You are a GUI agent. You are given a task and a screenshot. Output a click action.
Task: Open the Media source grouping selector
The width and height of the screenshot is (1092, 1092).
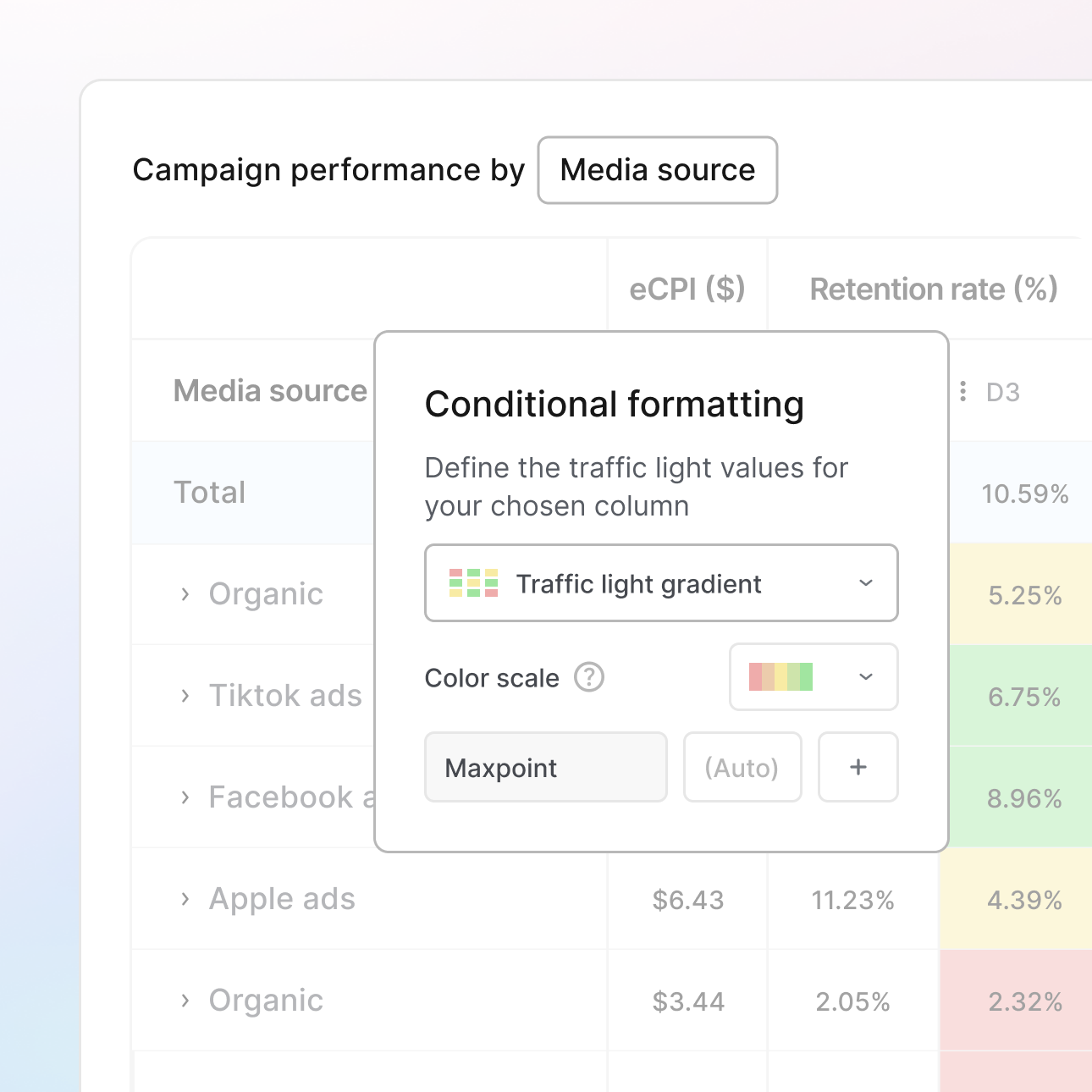pos(657,170)
